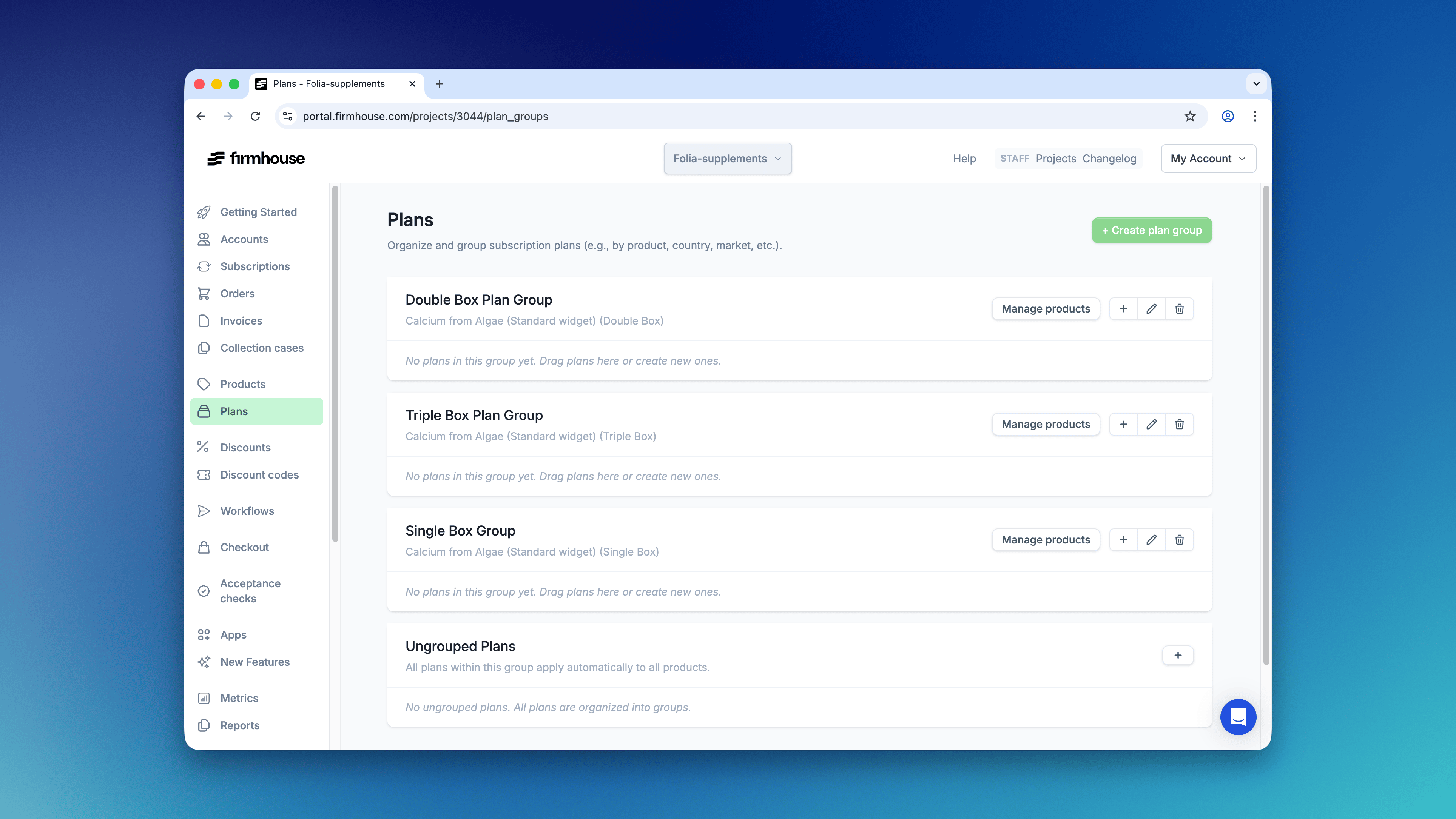This screenshot has height=819, width=1456.
Task: Reload the current browser page
Action: [x=256, y=116]
